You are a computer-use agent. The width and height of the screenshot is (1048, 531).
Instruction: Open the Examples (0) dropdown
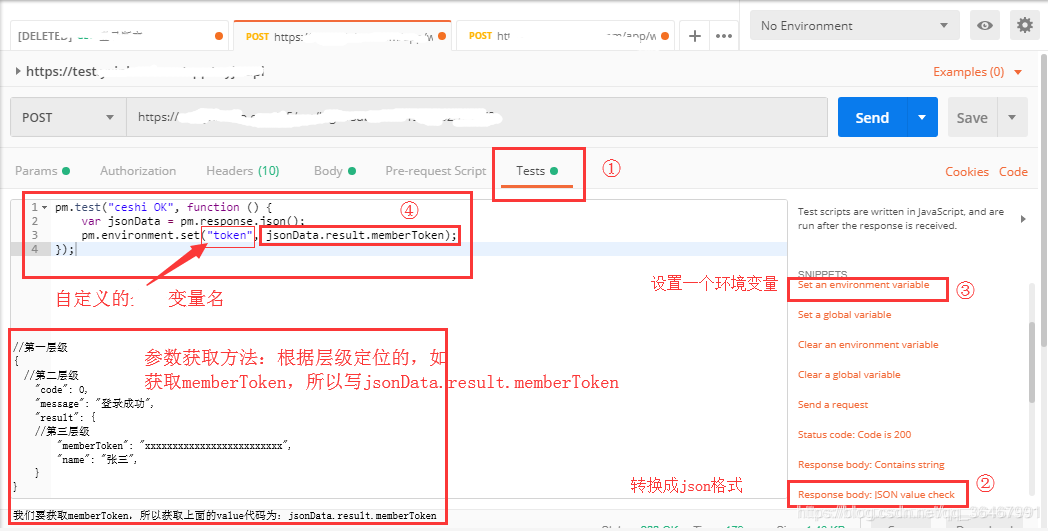[x=977, y=72]
